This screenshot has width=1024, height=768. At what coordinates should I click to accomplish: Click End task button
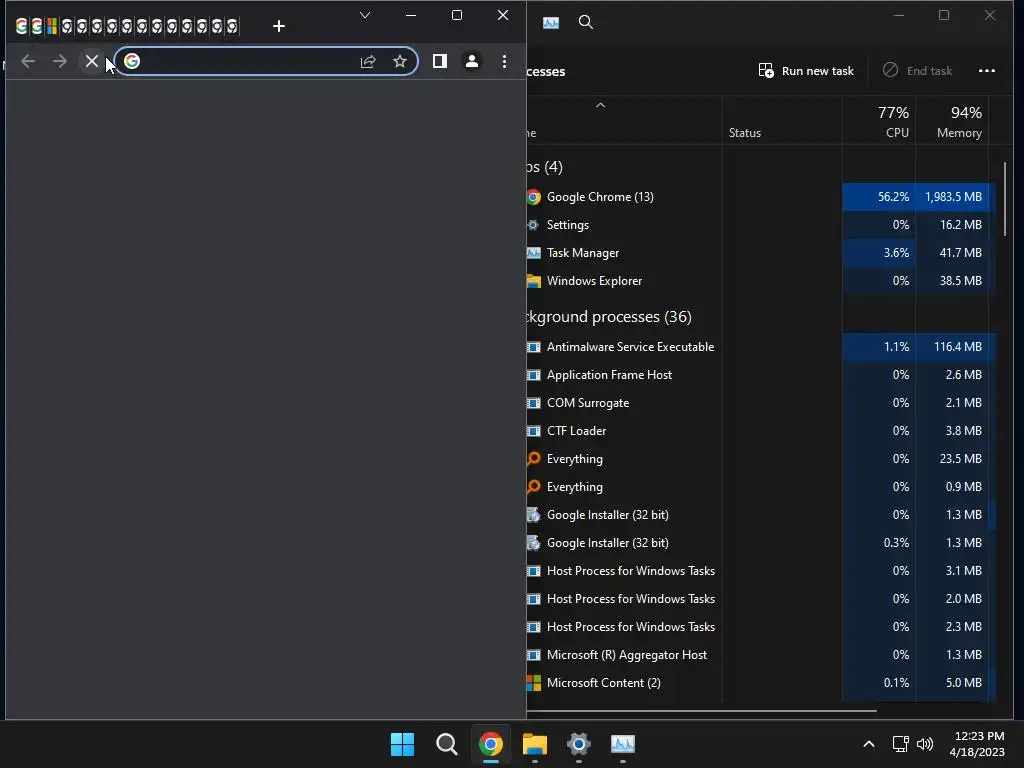[918, 71]
